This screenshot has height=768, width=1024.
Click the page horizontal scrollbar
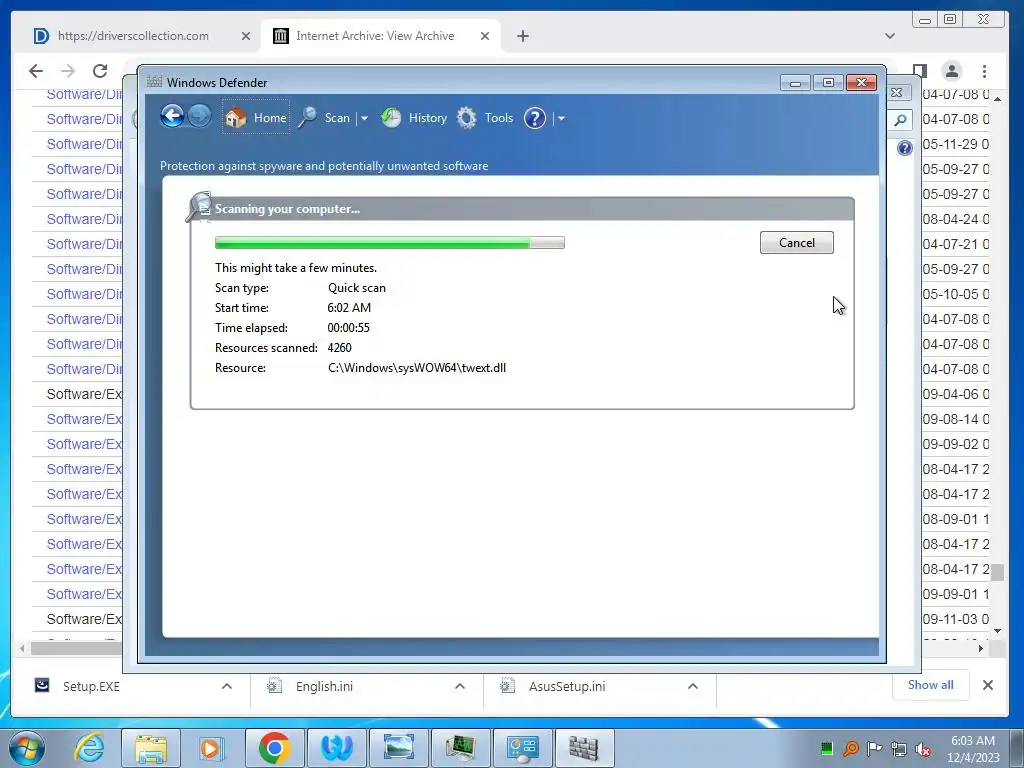(x=76, y=648)
